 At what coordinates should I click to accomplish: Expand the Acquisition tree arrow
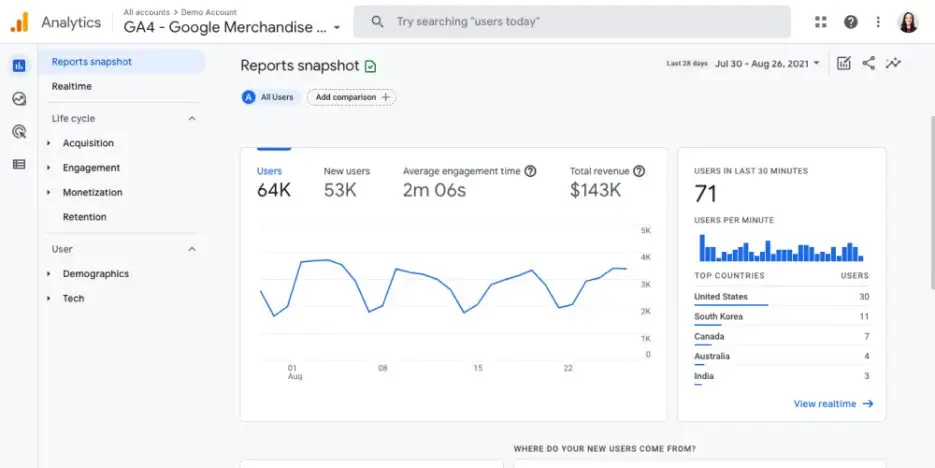point(49,143)
